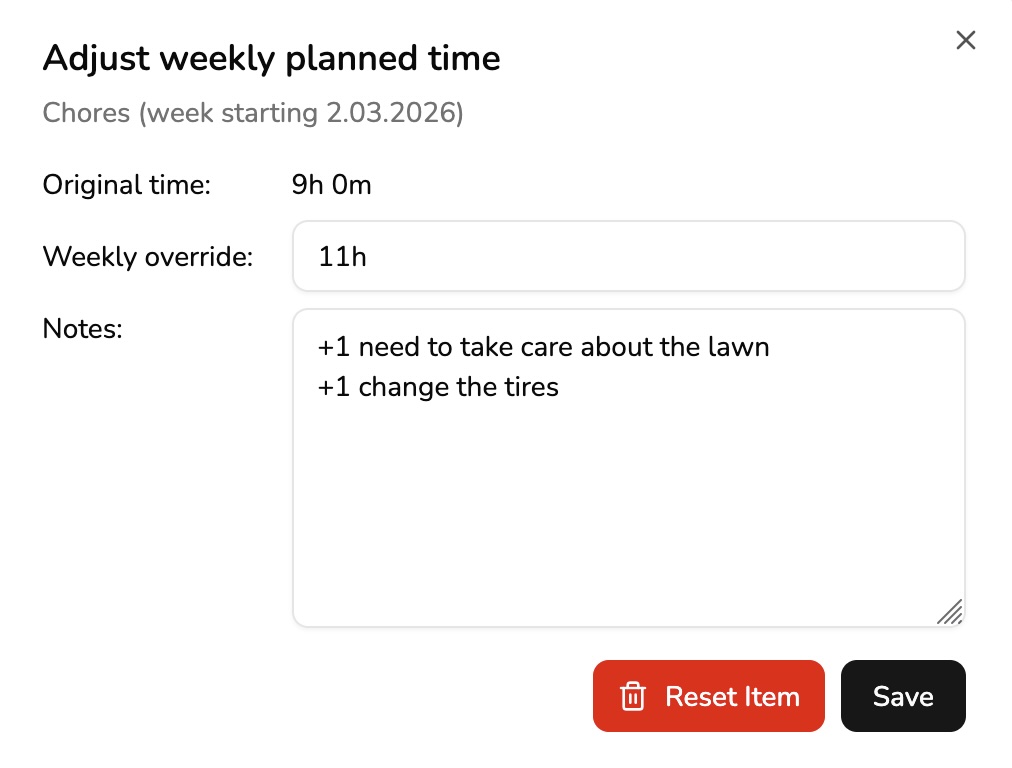Click the X to dismiss the dialog
The image size is (1012, 768).
[964, 40]
